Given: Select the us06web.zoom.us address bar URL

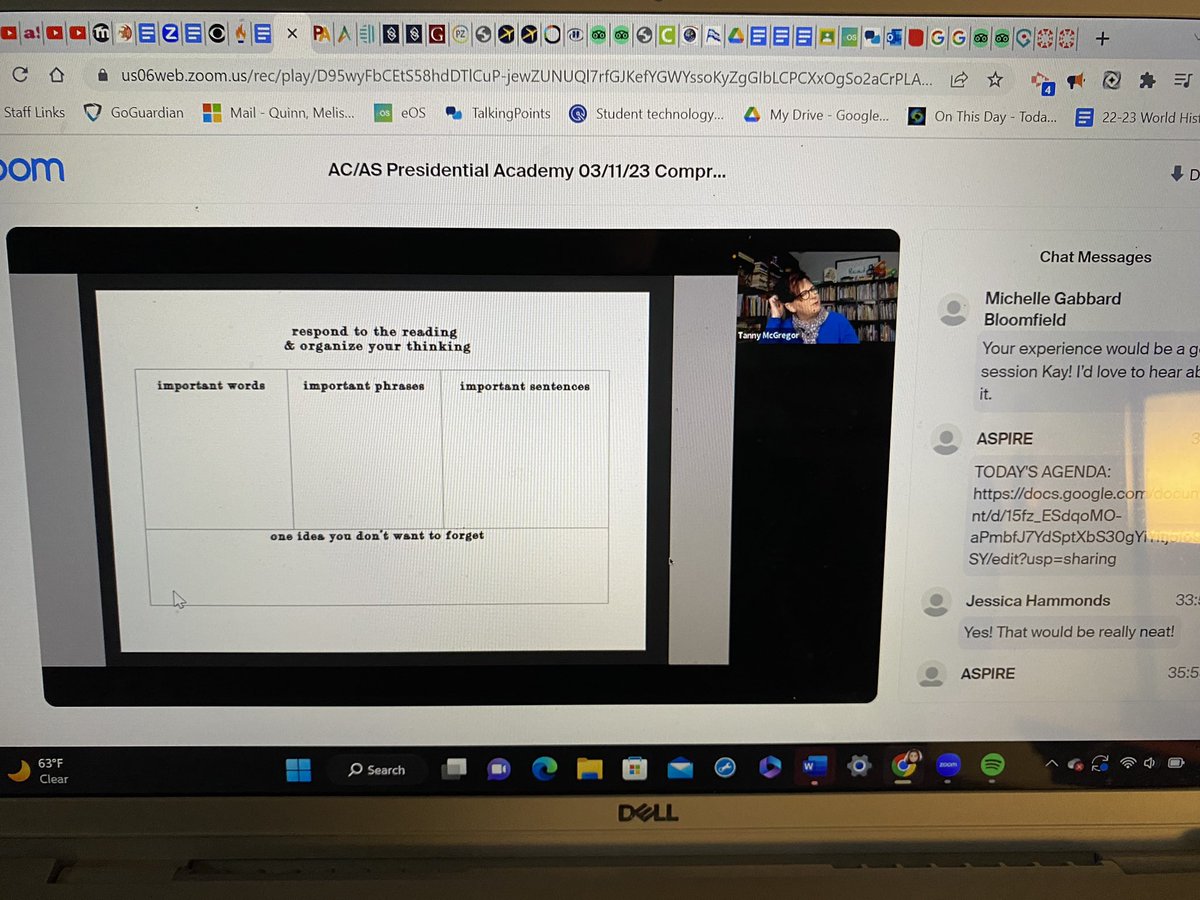Looking at the screenshot, I should pyautogui.click(x=526, y=77).
